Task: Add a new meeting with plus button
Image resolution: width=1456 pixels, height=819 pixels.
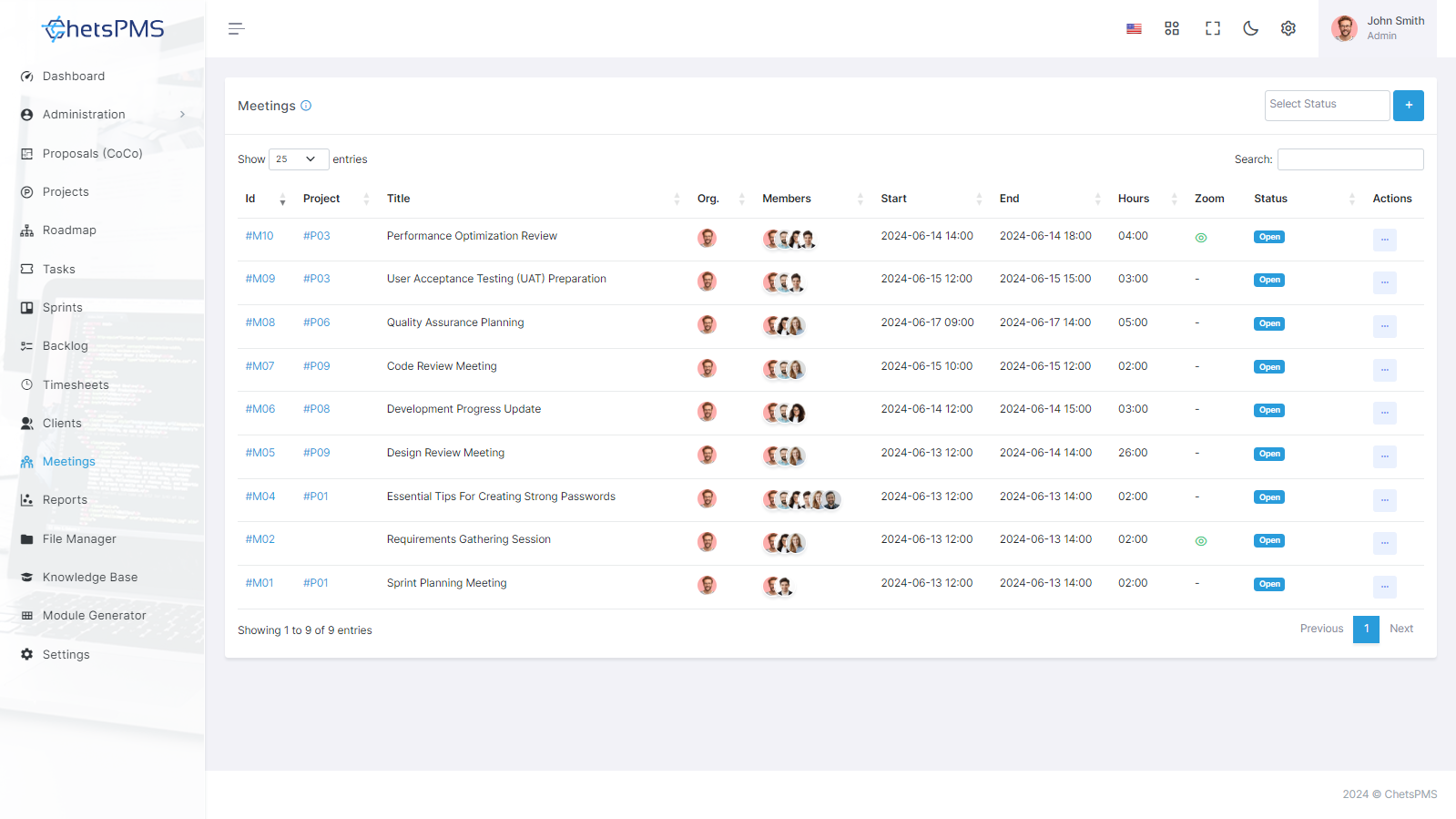Action: [1409, 106]
